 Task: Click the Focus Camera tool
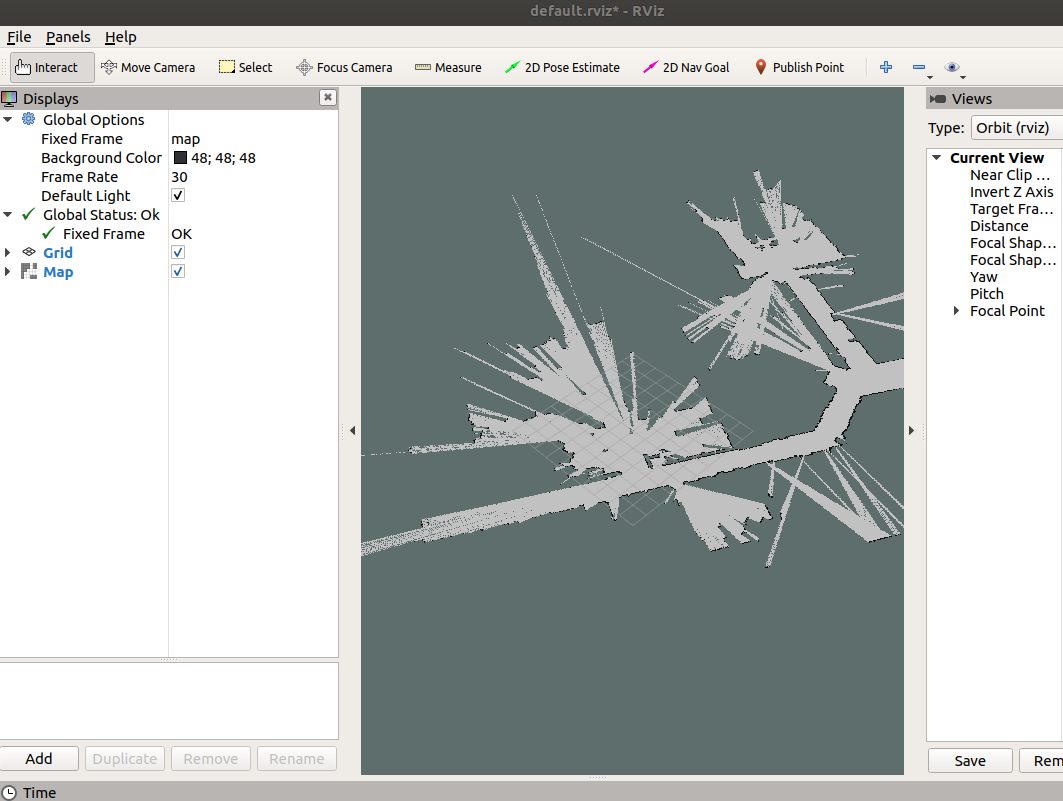pyautogui.click(x=344, y=67)
